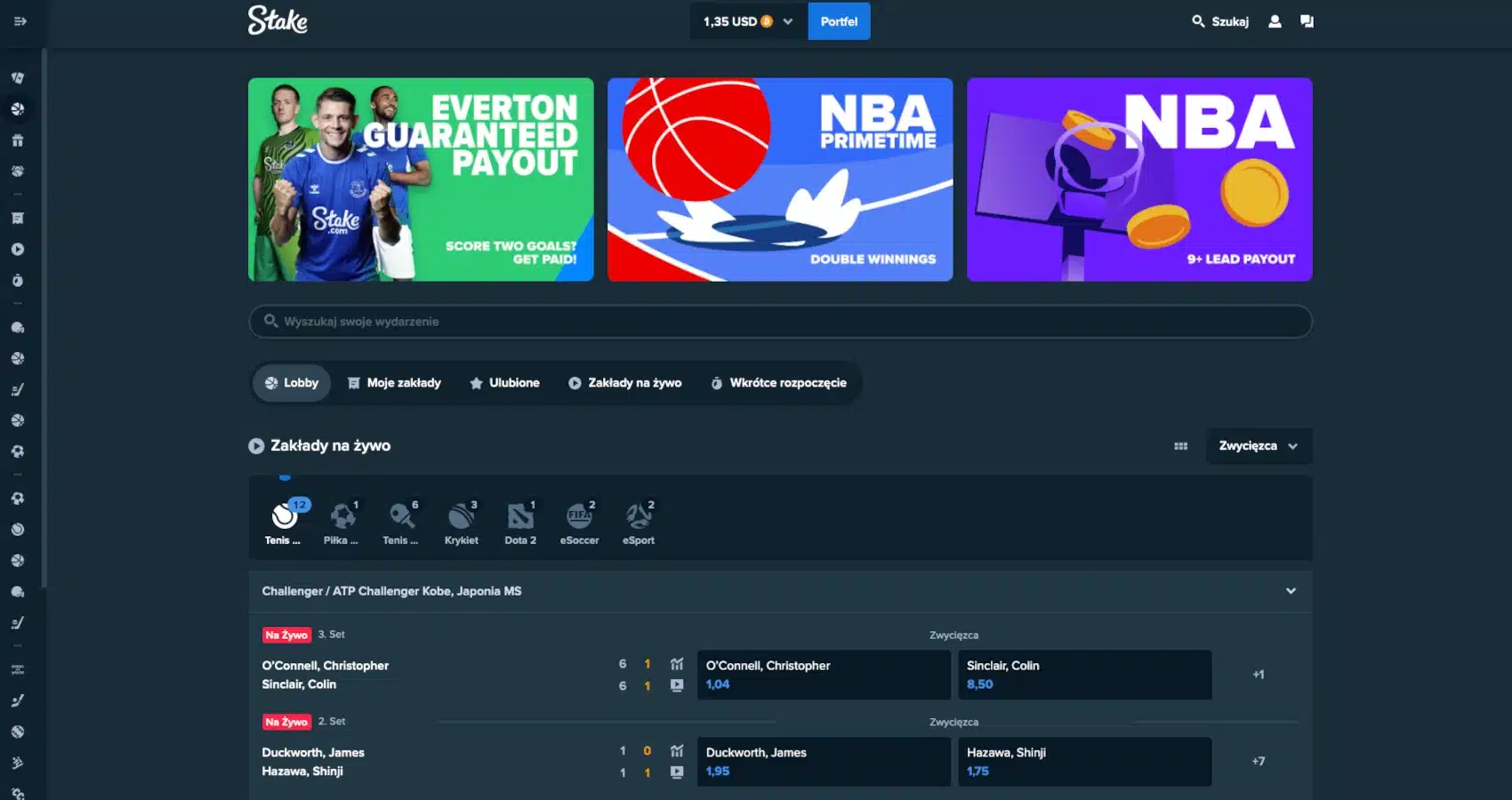This screenshot has height=800, width=1512.
Task: Click the left sidebar scrollbar
Action: tap(44, 320)
